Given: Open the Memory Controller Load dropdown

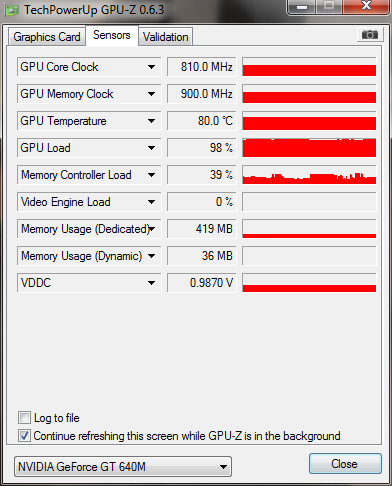Looking at the screenshot, I should pos(151,175).
